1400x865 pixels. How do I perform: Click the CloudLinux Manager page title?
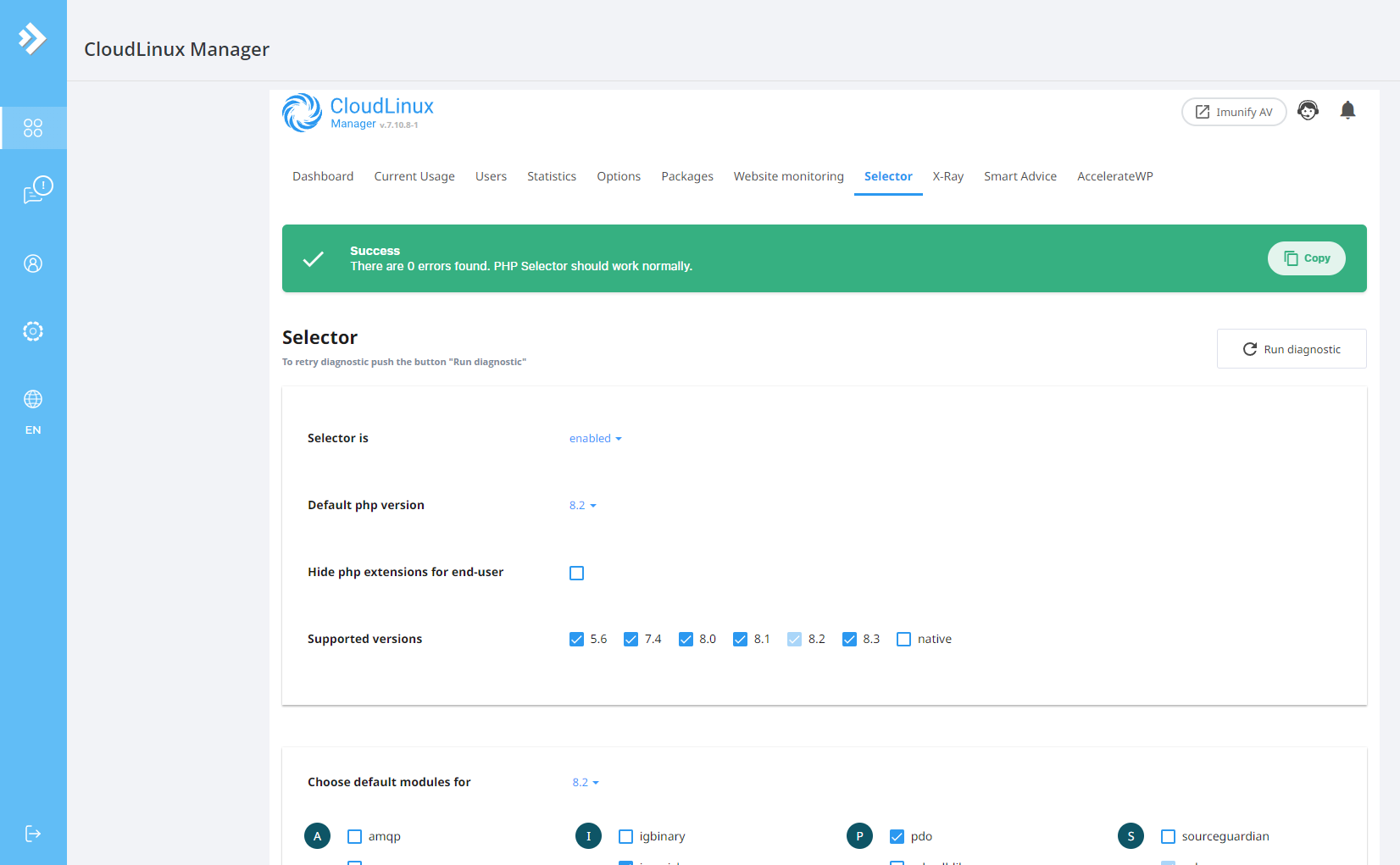(x=176, y=49)
